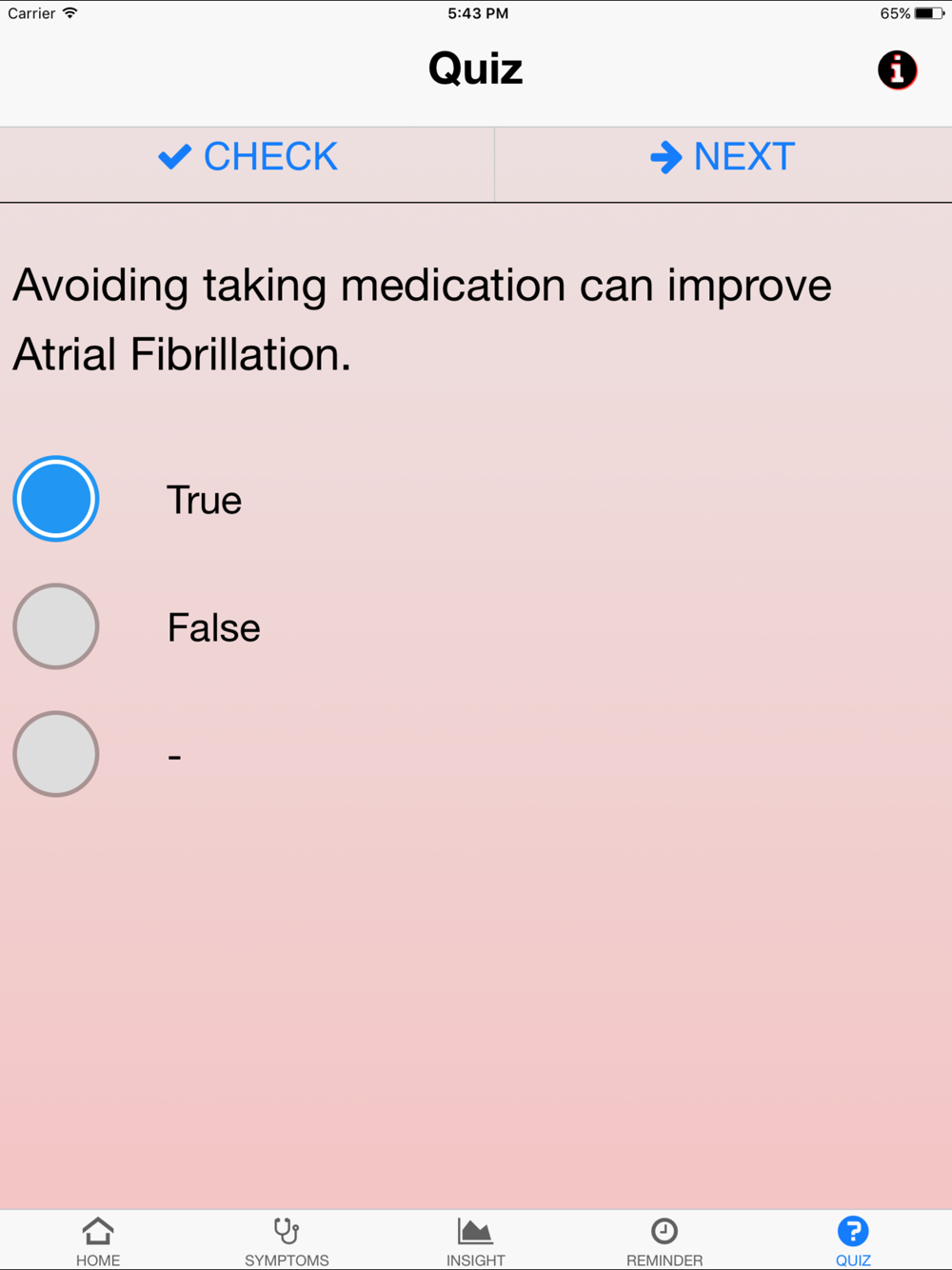Tap the blue next arrow icon
The width and height of the screenshot is (952, 1270).
(x=666, y=156)
